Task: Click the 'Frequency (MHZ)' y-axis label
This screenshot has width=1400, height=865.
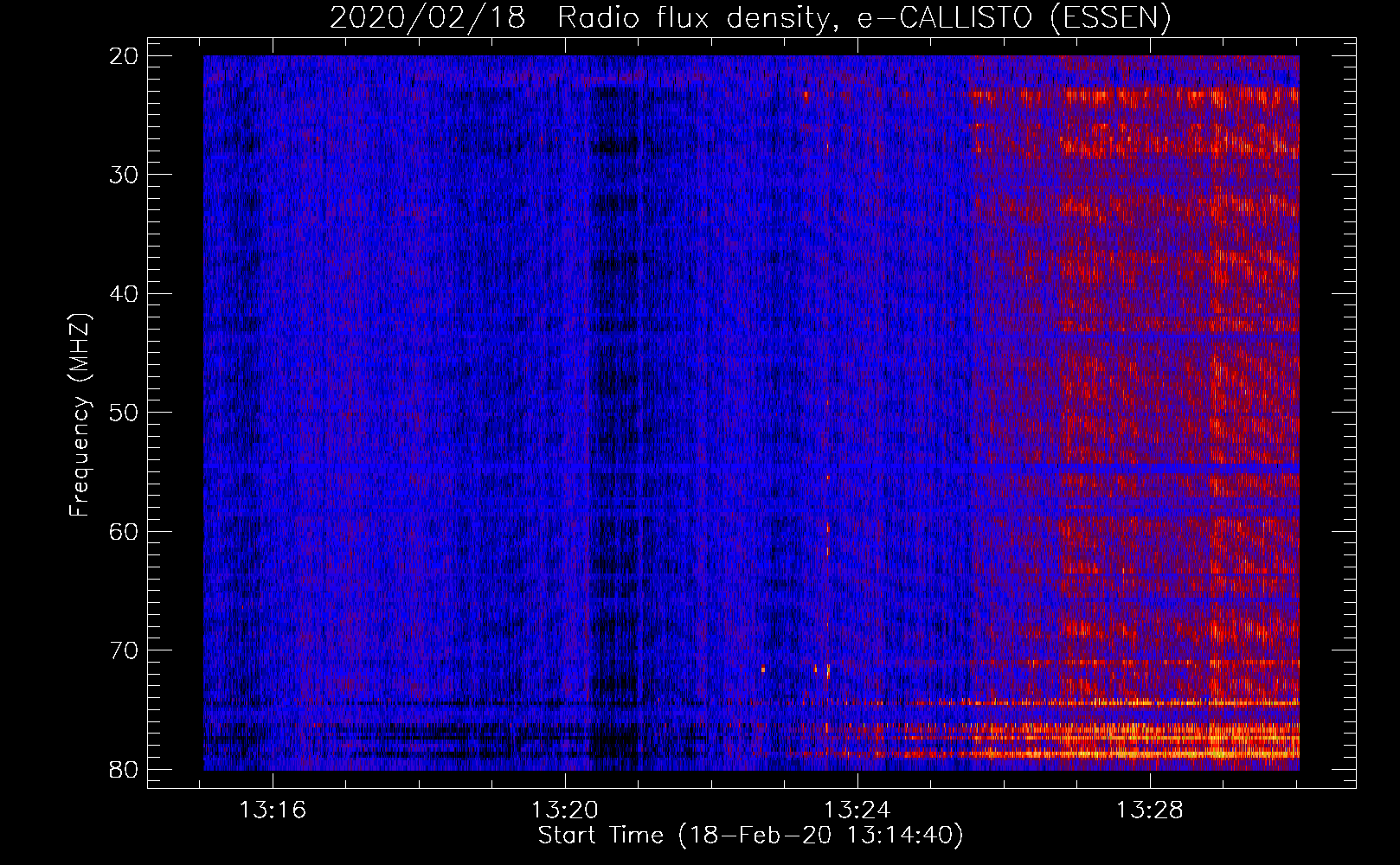Action: [x=80, y=414]
